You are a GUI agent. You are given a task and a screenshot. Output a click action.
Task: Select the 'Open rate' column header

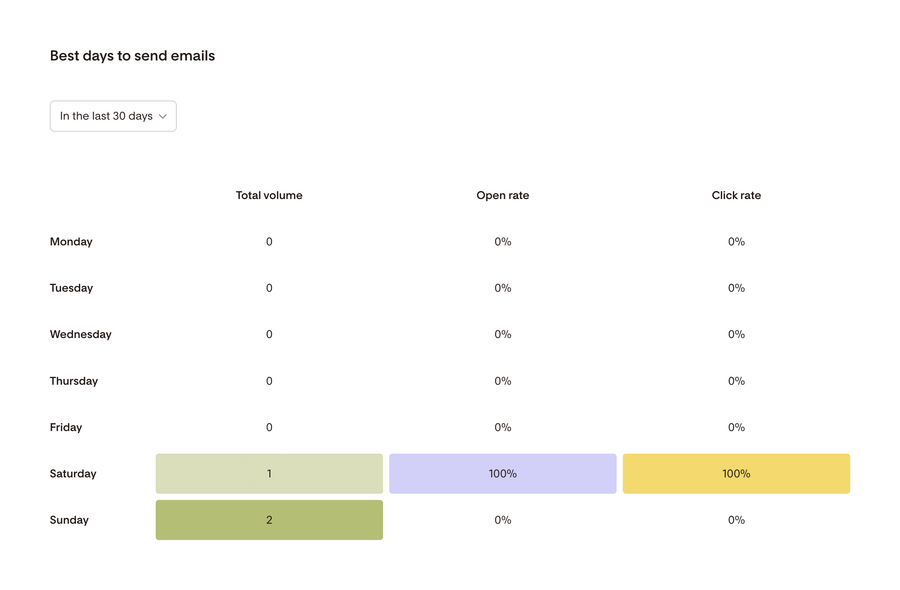point(503,195)
